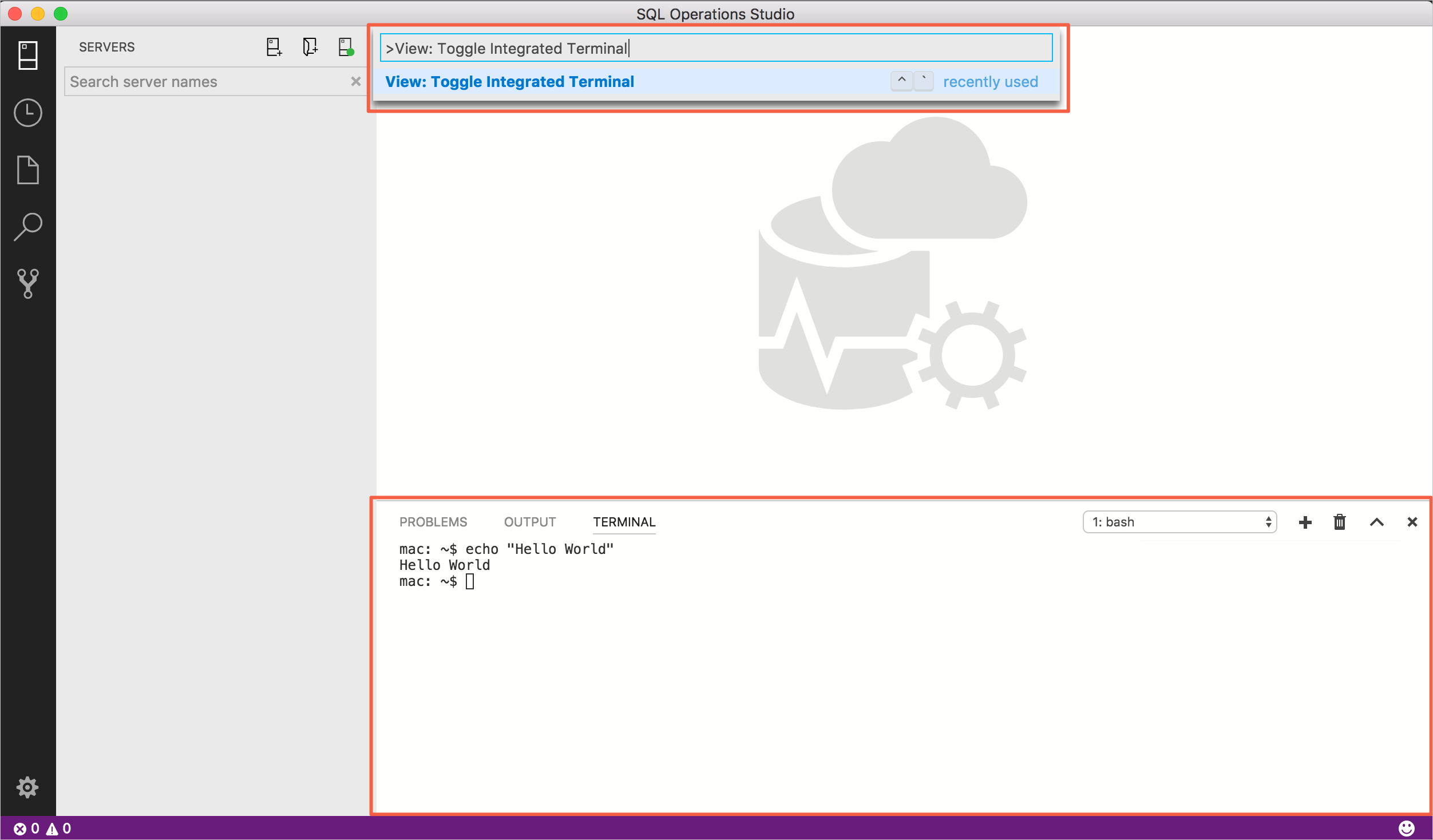
Task: Click the maximize terminal panel arrow
Action: 1376,521
